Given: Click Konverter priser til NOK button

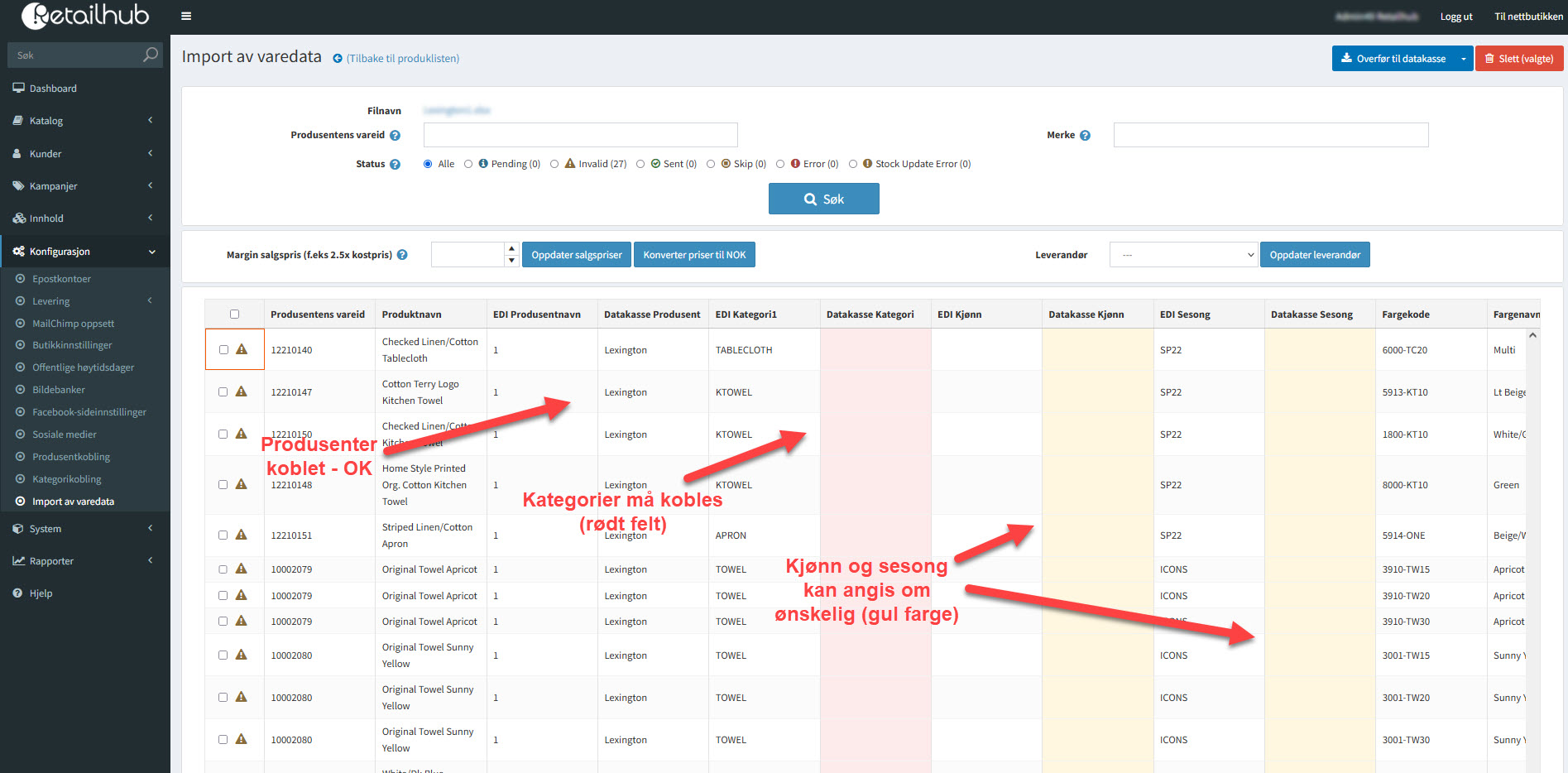Looking at the screenshot, I should (694, 255).
